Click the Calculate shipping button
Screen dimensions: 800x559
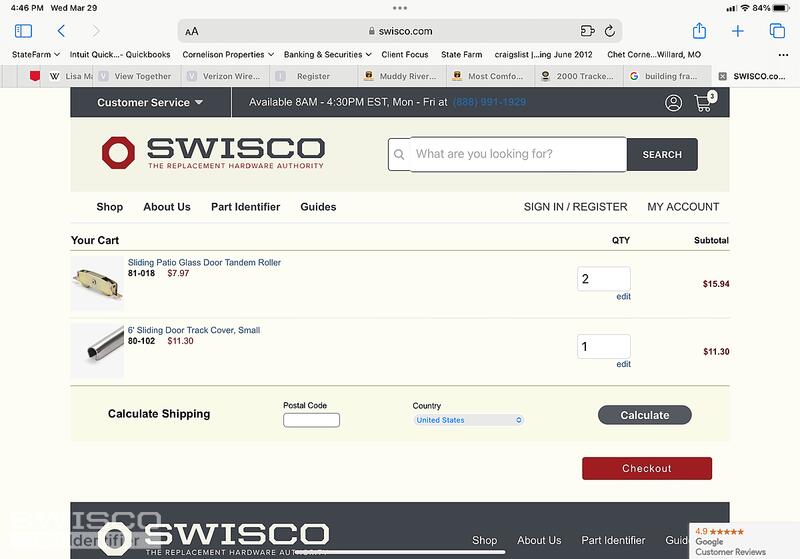(x=645, y=415)
